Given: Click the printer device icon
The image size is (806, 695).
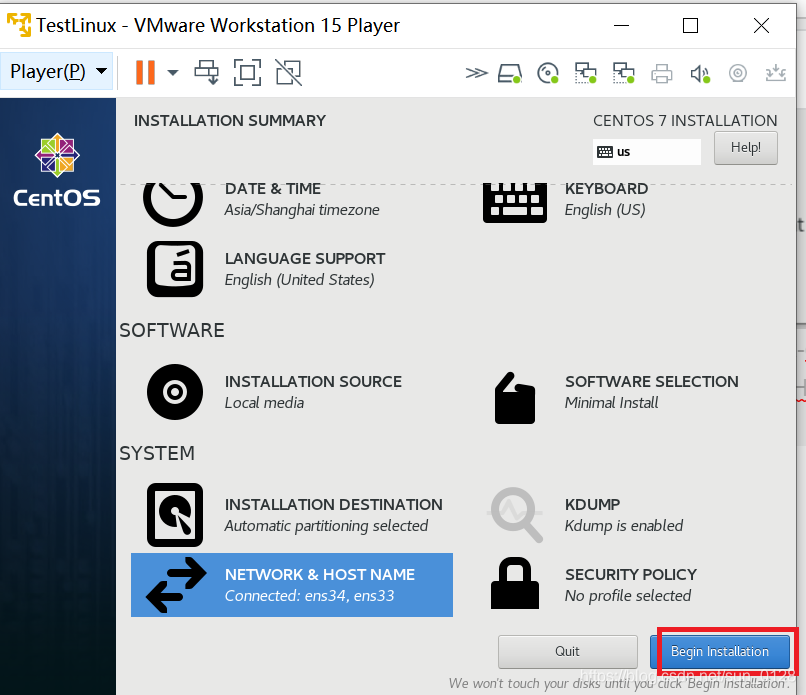Looking at the screenshot, I should point(662,74).
